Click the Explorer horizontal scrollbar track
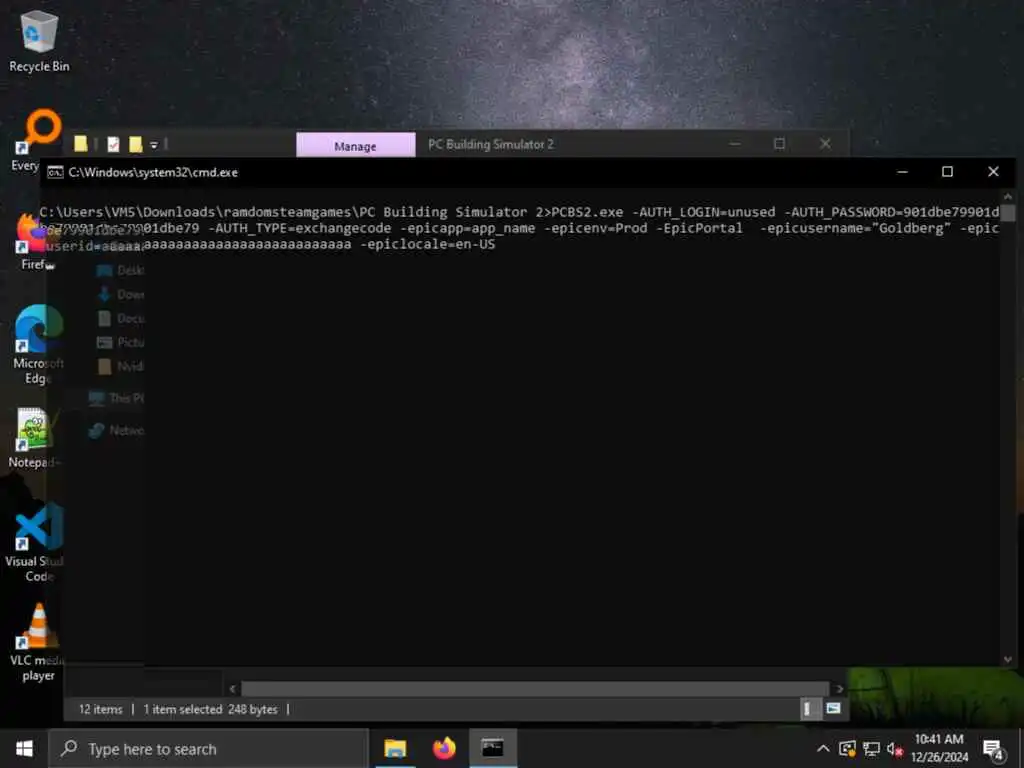 (x=536, y=688)
